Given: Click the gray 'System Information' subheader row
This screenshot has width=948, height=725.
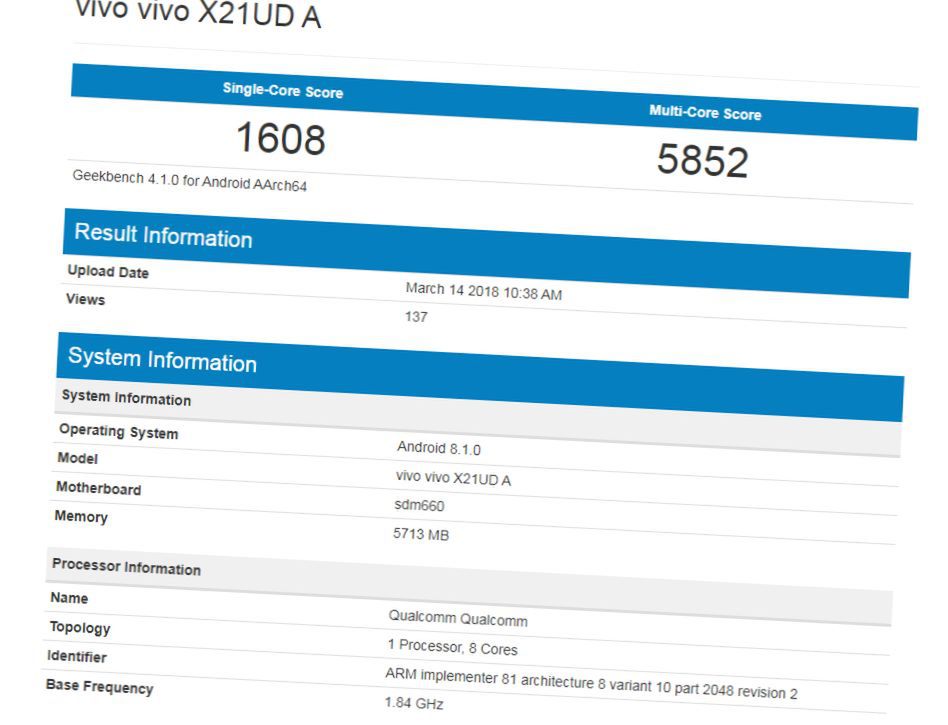Looking at the screenshot, I should pyautogui.click(x=478, y=418).
